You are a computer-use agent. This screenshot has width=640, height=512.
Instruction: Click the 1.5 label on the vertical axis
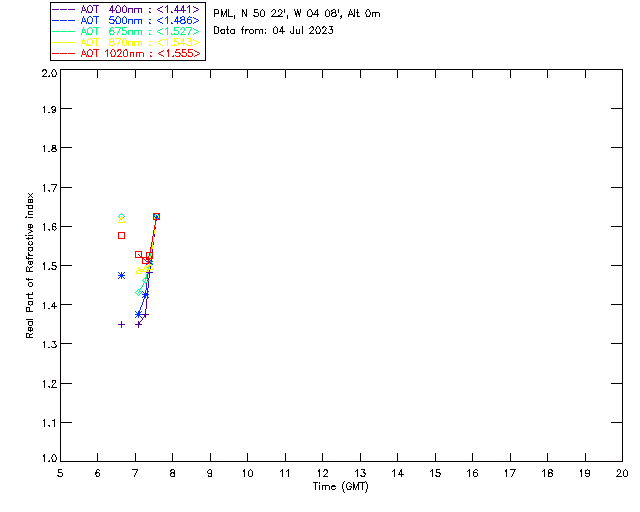click(49, 266)
